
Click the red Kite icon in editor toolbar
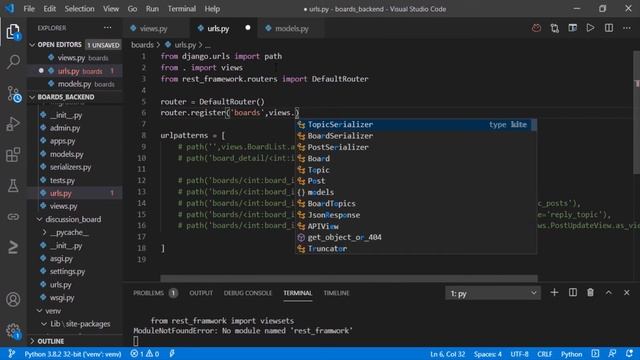[x=536, y=28]
